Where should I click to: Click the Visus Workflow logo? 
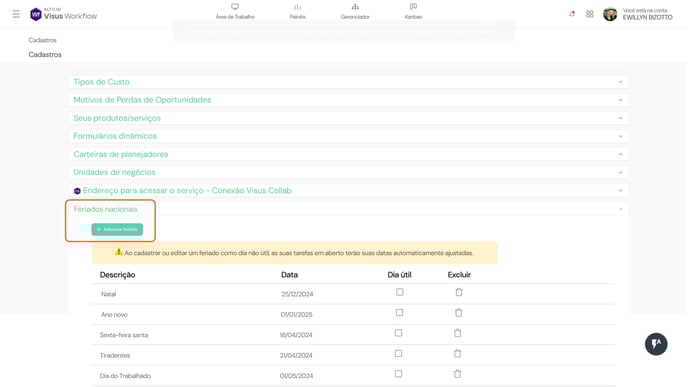[x=64, y=14]
